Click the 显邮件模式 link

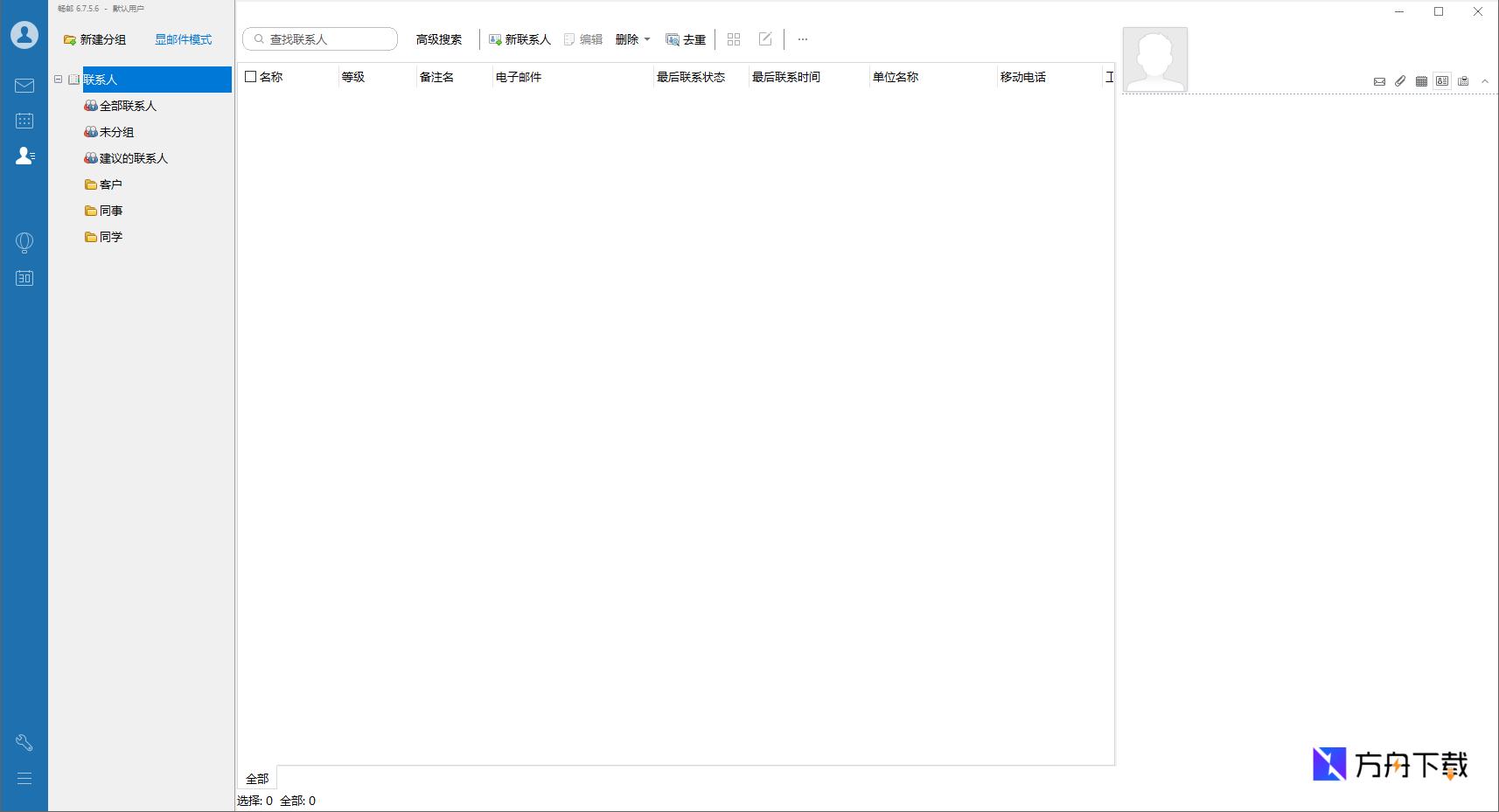[x=183, y=39]
